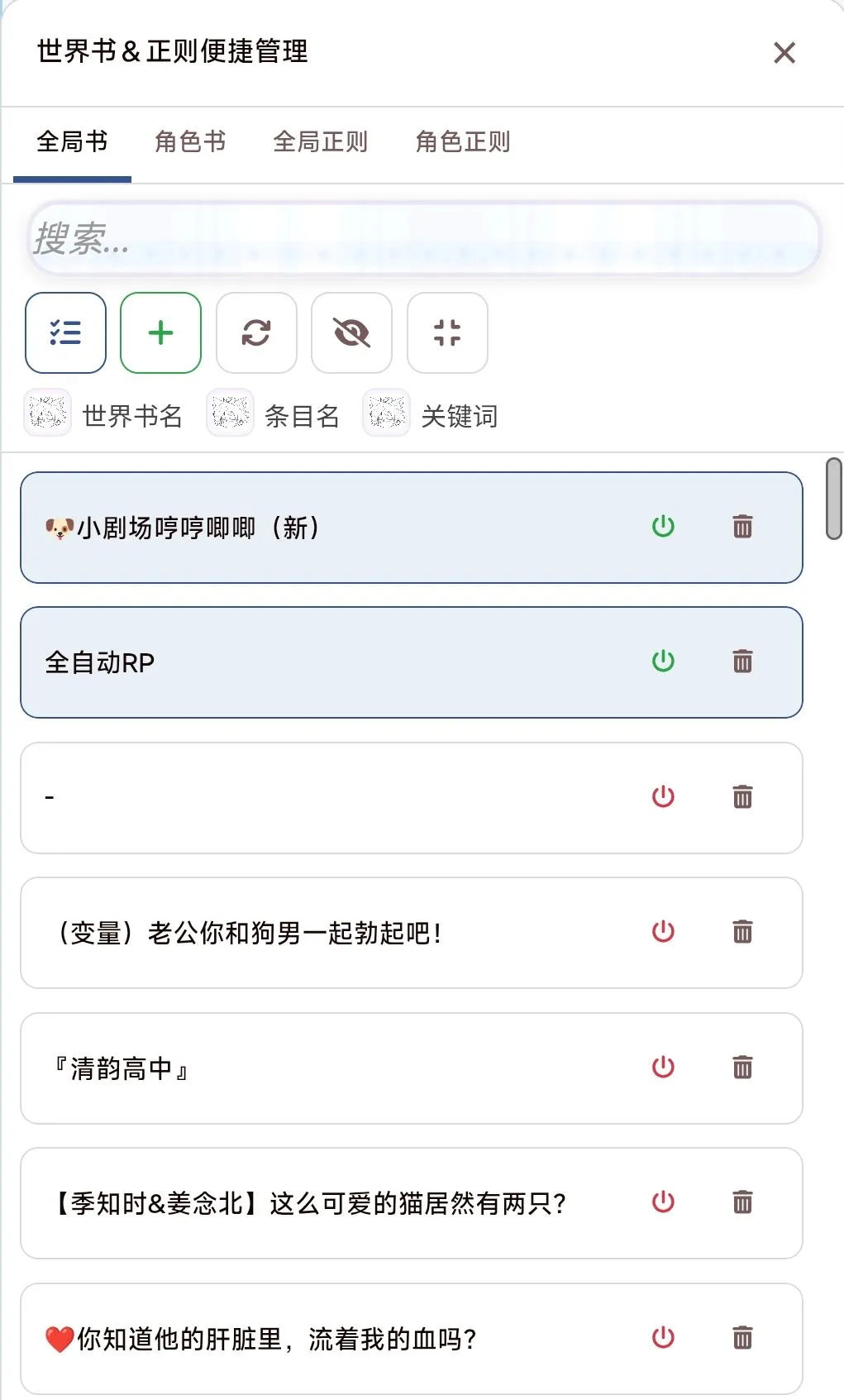The width and height of the screenshot is (844, 1400).
Task: Click the multi-select checklist icon
Action: [65, 332]
